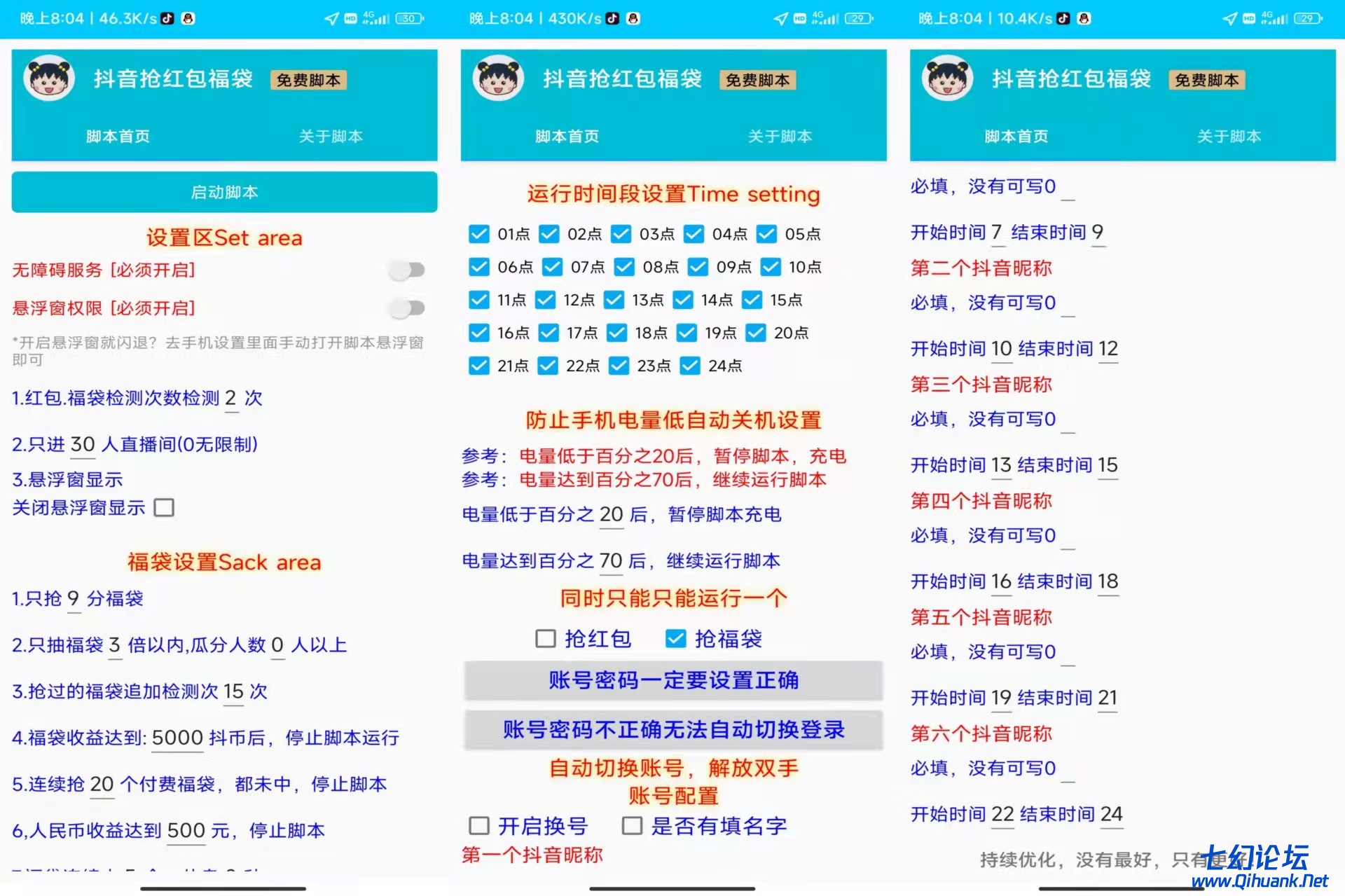Edit 只抽福袋 3 倍以内 field
Viewport: 1345px width, 896px height.
pyautogui.click(x=115, y=646)
